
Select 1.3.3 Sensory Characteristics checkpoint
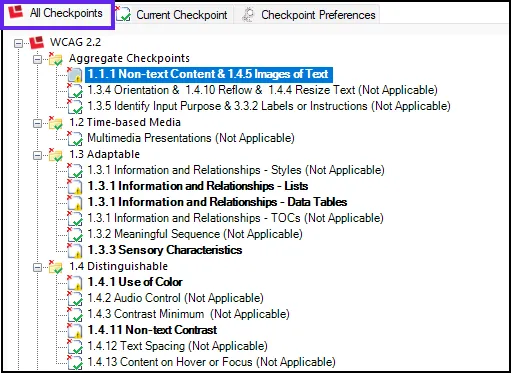click(165, 250)
